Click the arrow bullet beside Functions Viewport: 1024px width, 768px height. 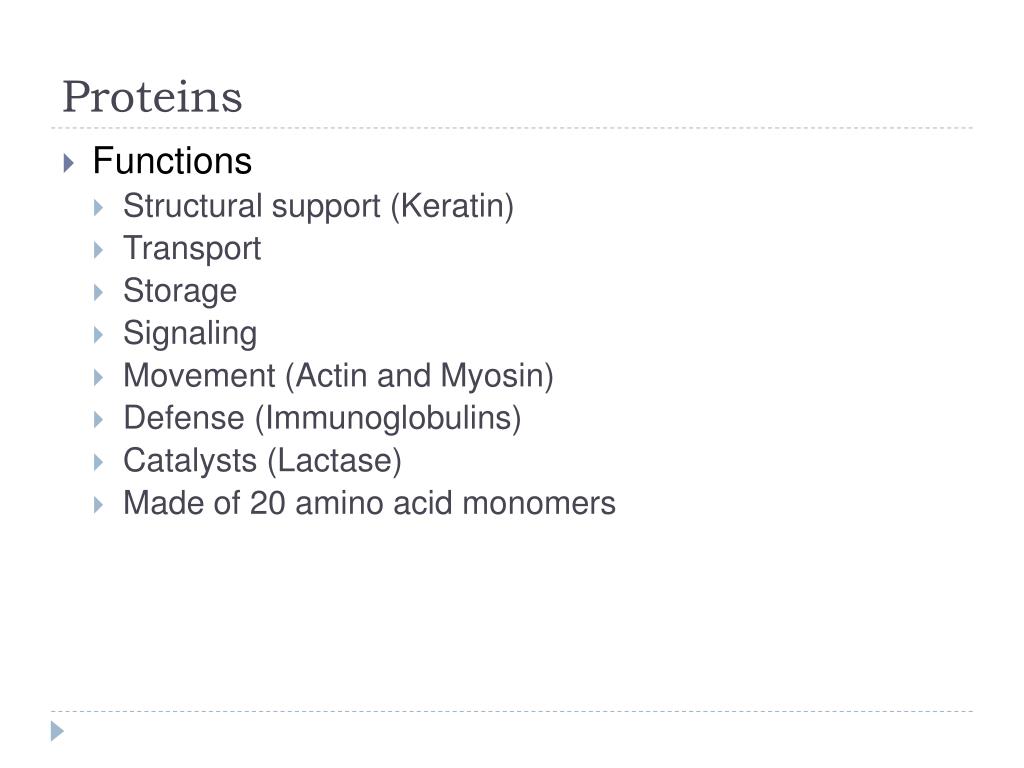69,163
